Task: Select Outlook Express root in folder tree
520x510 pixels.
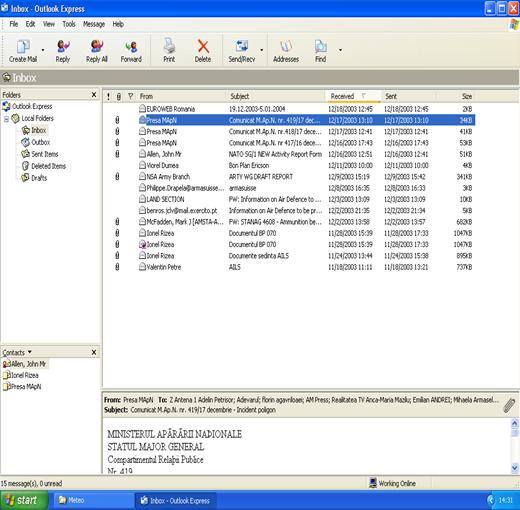Action: (27, 106)
